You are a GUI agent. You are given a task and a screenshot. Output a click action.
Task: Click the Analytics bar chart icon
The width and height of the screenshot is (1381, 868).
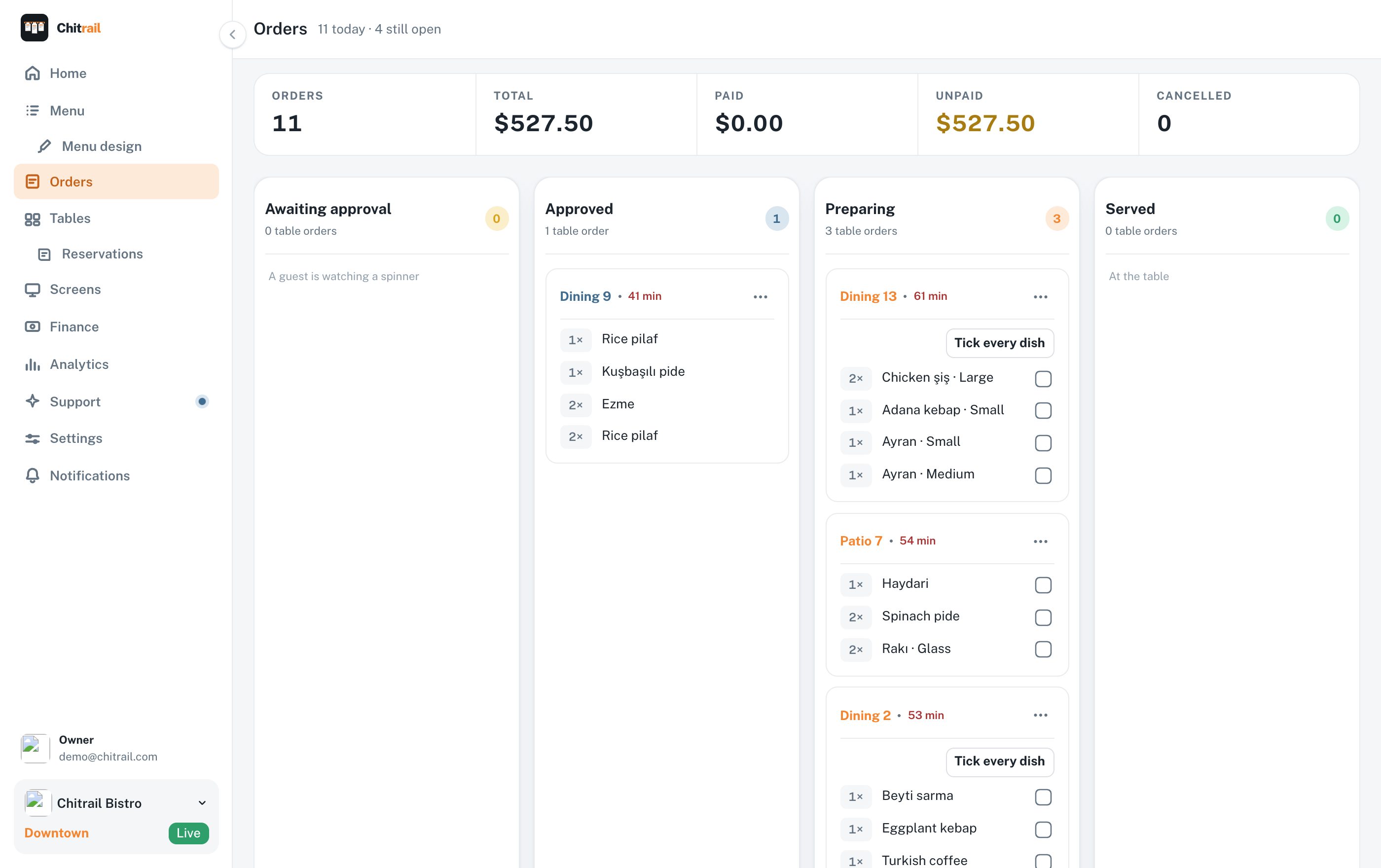[x=33, y=364]
